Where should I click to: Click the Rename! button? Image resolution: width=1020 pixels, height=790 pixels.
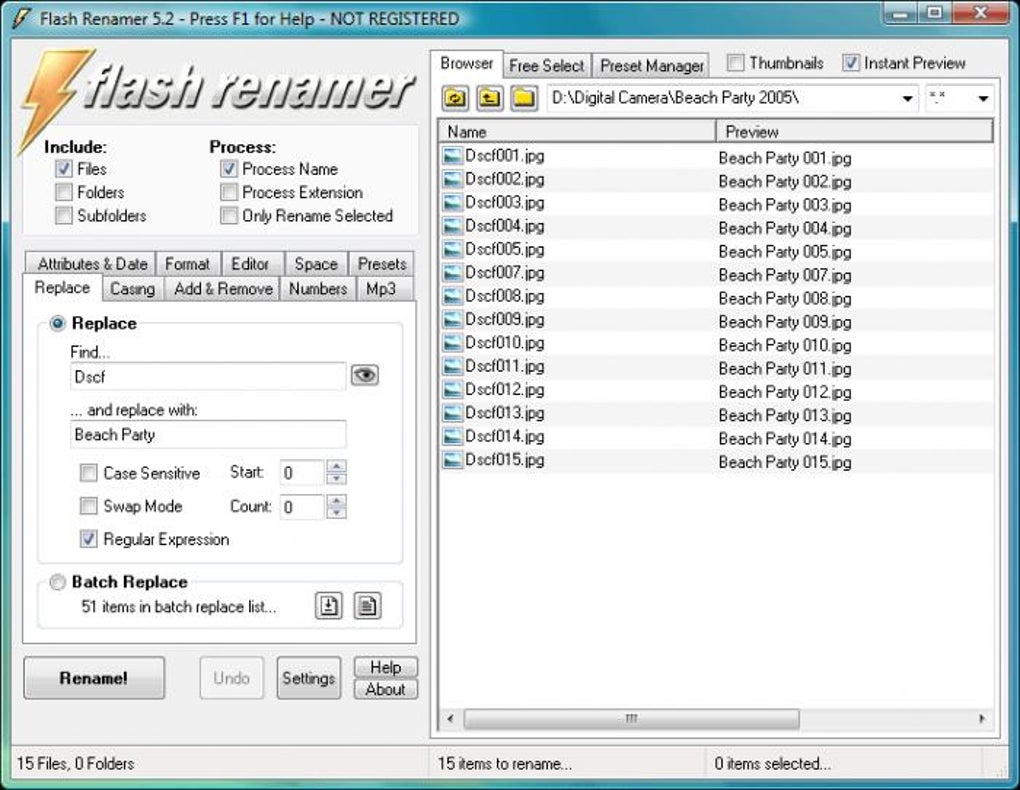94,678
